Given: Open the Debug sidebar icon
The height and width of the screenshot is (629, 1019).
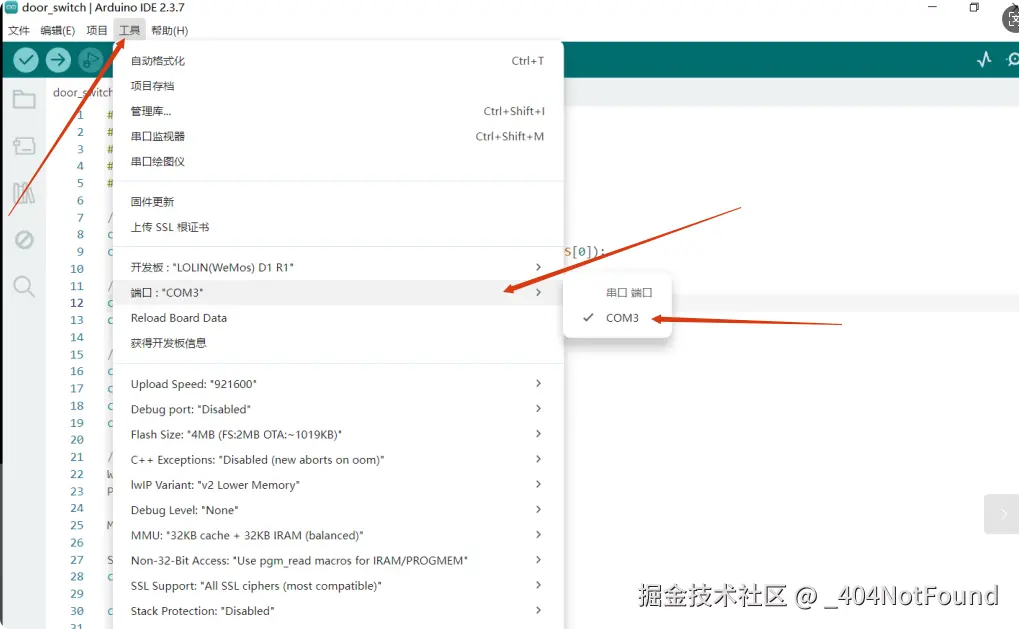Looking at the screenshot, I should (24, 240).
